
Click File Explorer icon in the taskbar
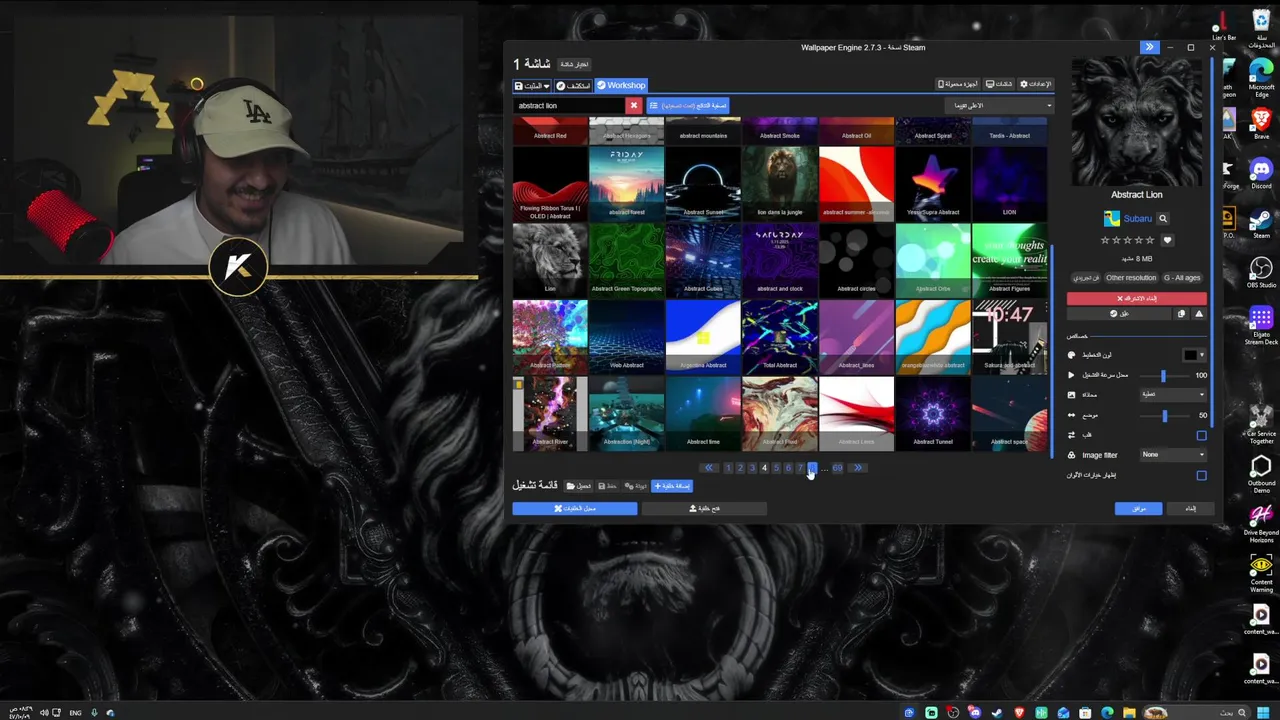point(1129,713)
